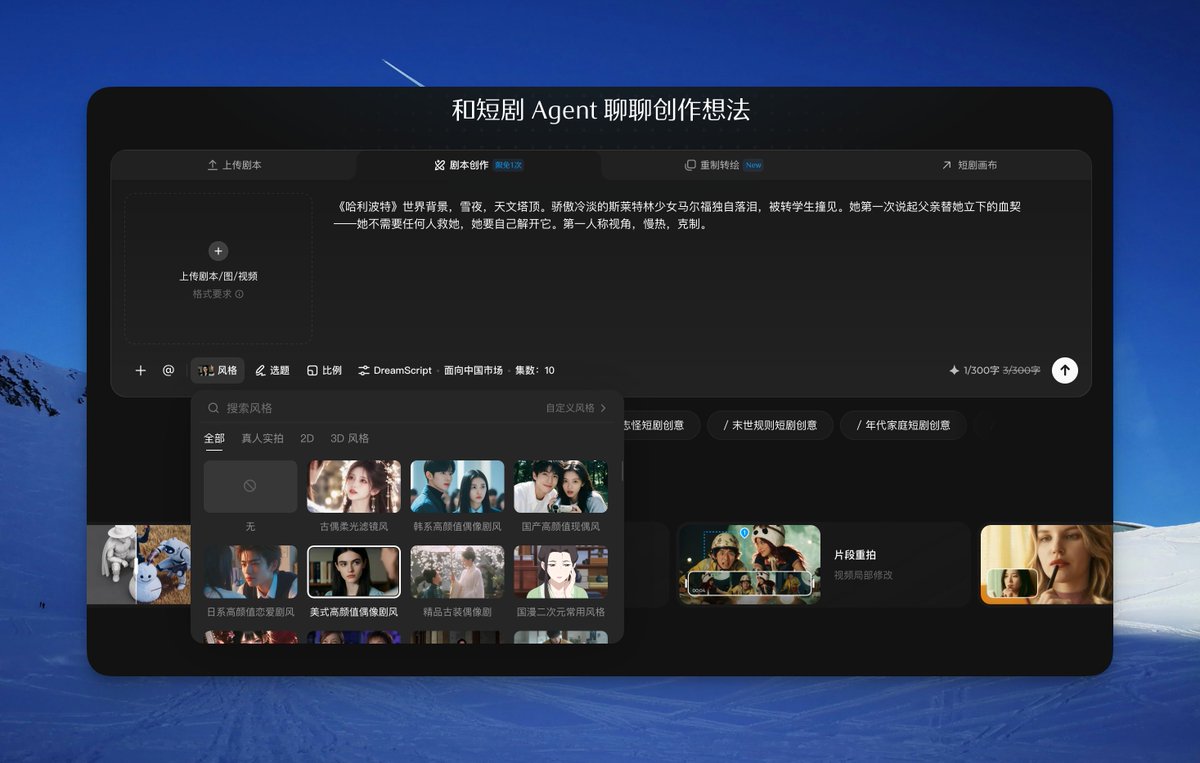Open the 重制转绘 tab
Viewport: 1200px width, 763px height.
click(x=723, y=165)
